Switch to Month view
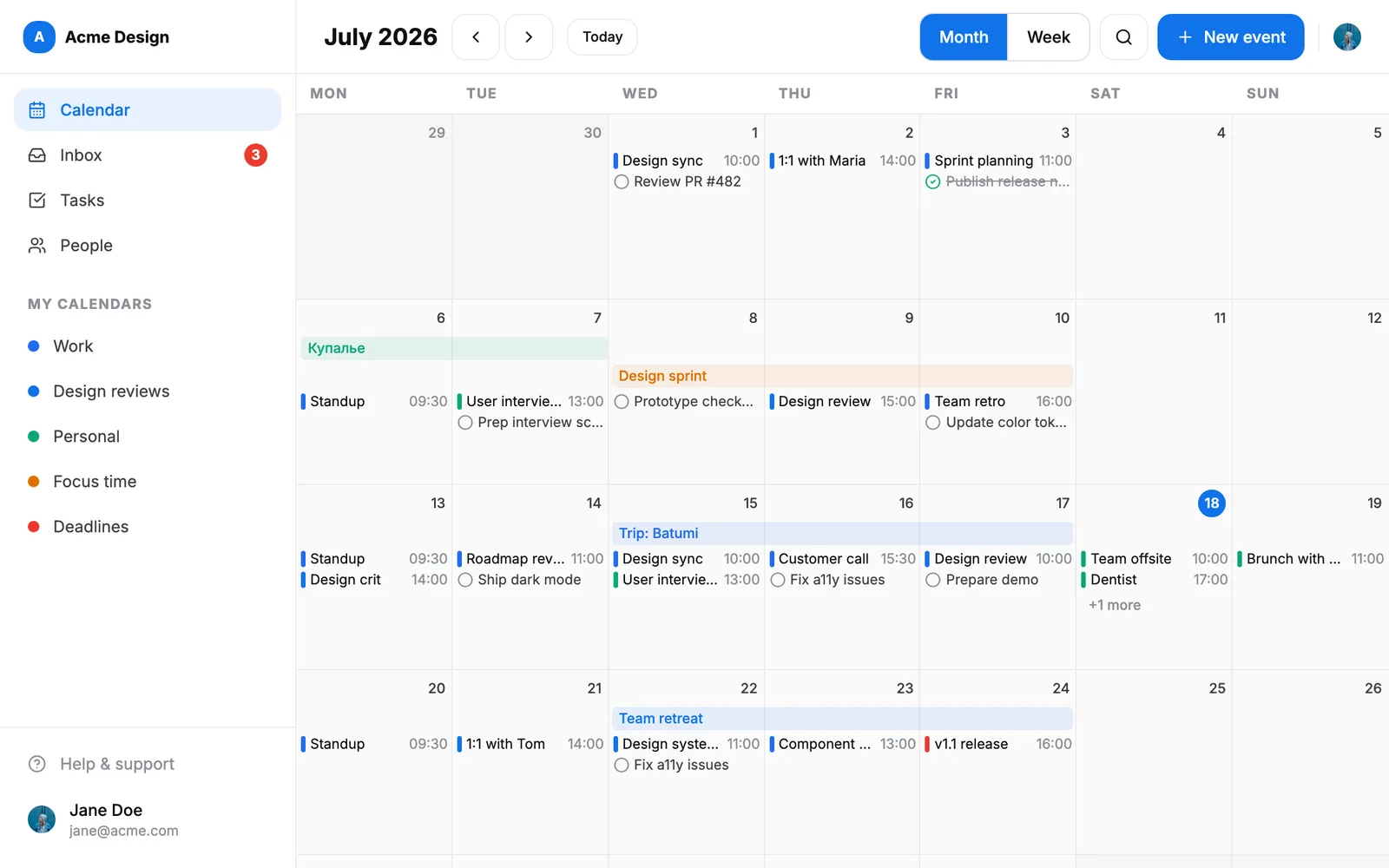The width and height of the screenshot is (1389, 868). pos(964,36)
